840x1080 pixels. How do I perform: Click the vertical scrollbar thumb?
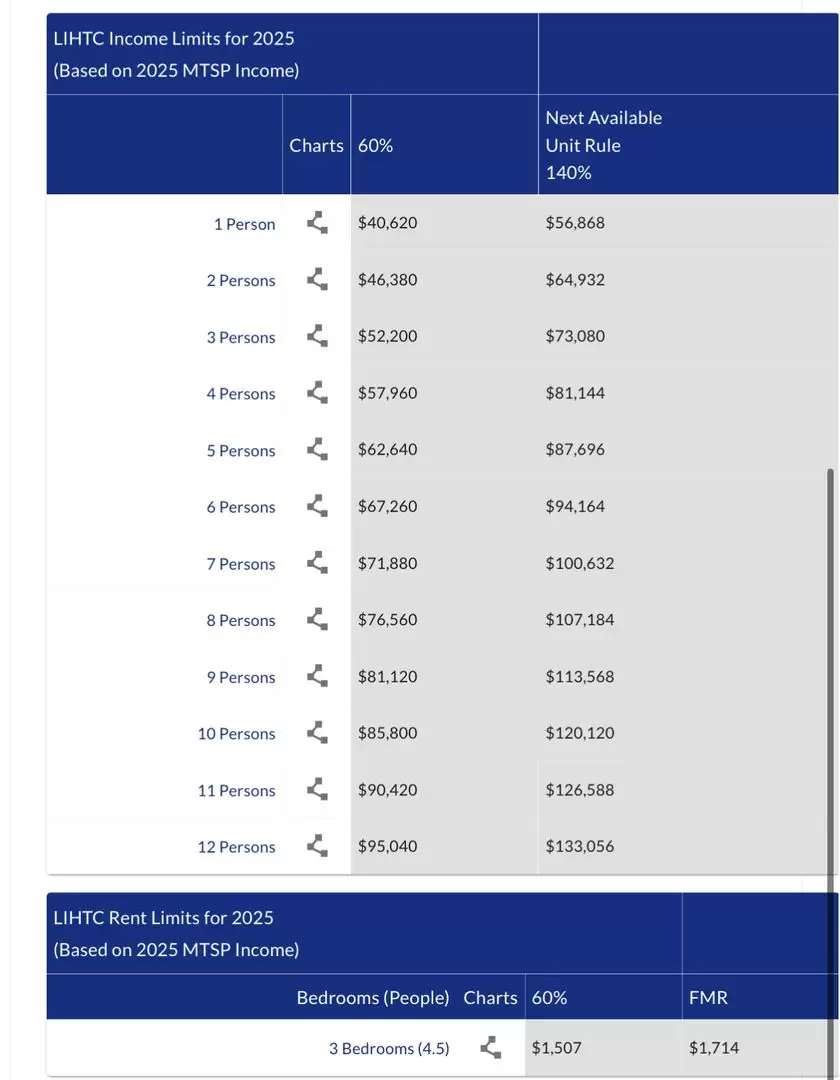pos(830,773)
